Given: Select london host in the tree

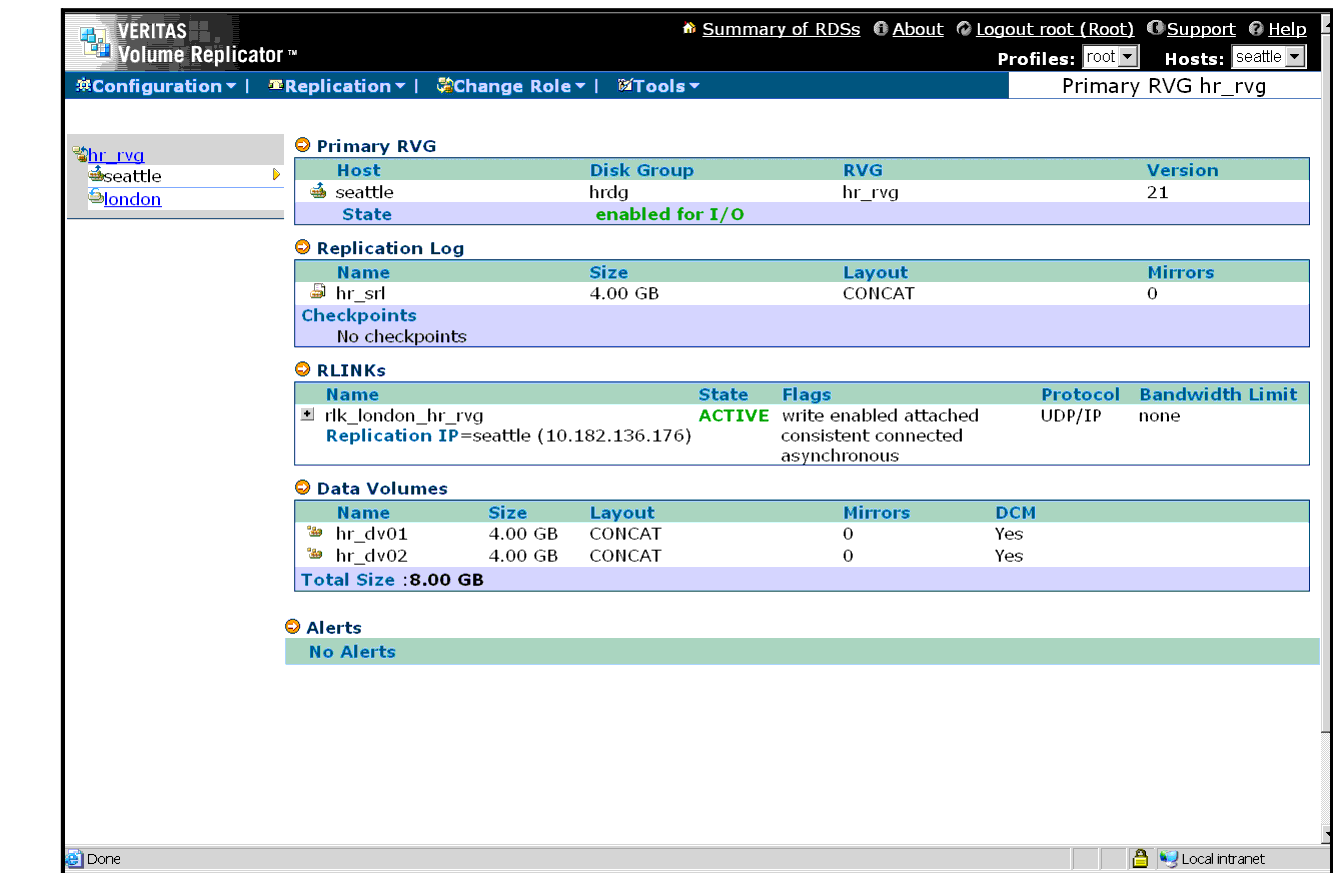Looking at the screenshot, I should pos(133,199).
